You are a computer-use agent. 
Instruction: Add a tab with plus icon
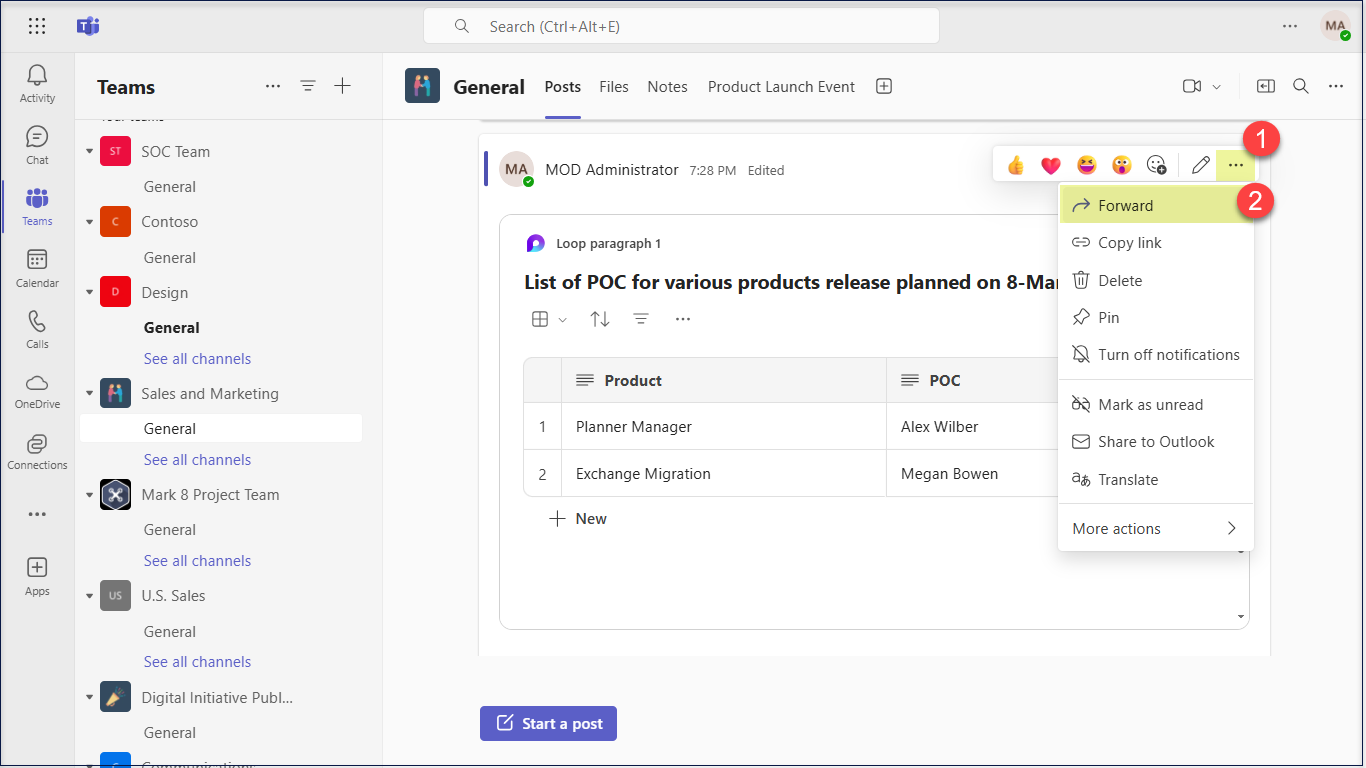[884, 87]
